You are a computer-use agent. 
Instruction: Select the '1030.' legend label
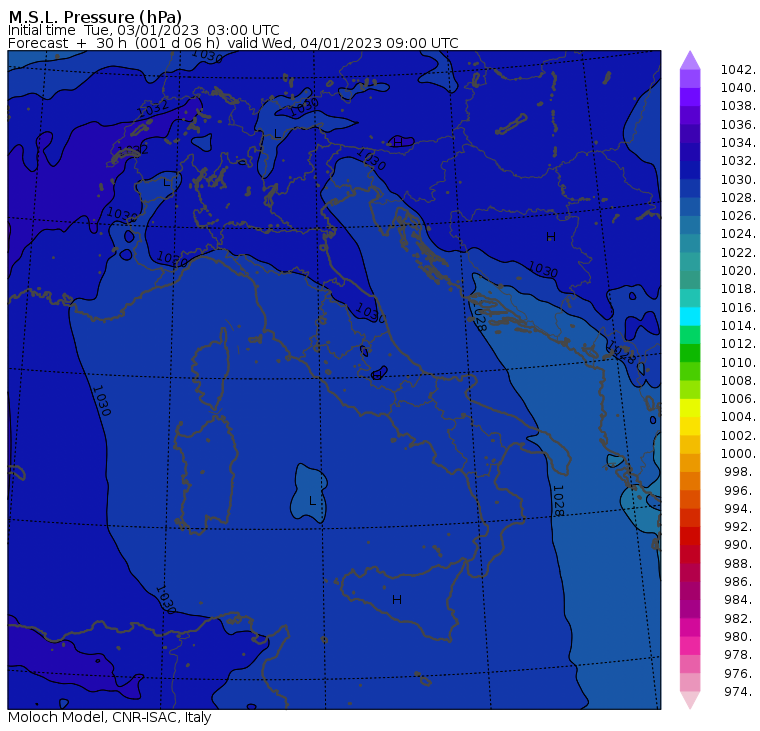(738, 179)
